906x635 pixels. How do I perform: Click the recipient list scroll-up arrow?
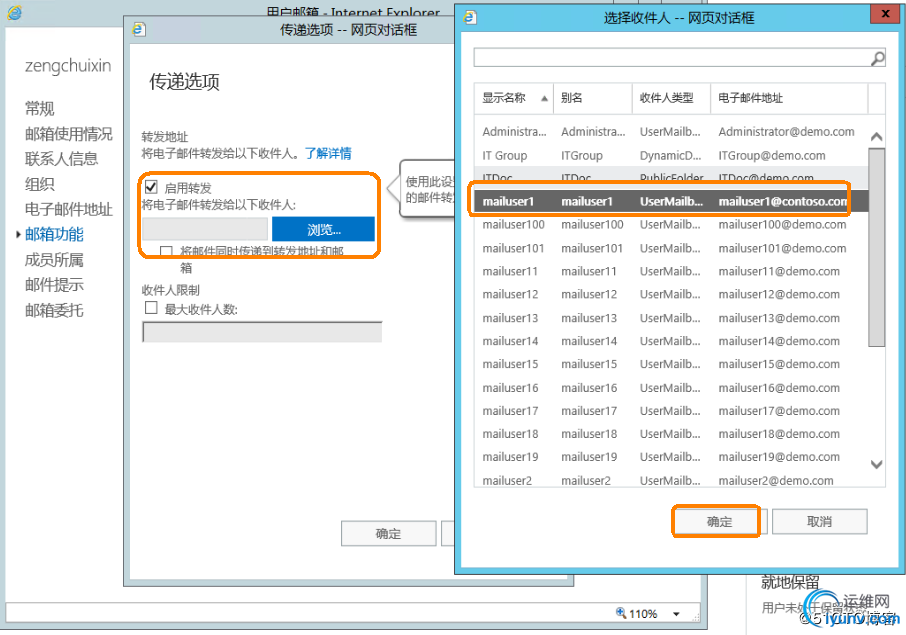click(x=877, y=136)
